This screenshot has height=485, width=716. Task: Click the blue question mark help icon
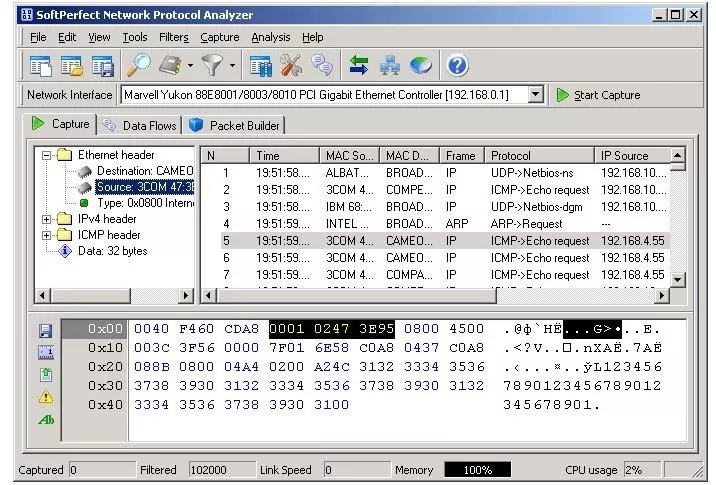click(458, 66)
